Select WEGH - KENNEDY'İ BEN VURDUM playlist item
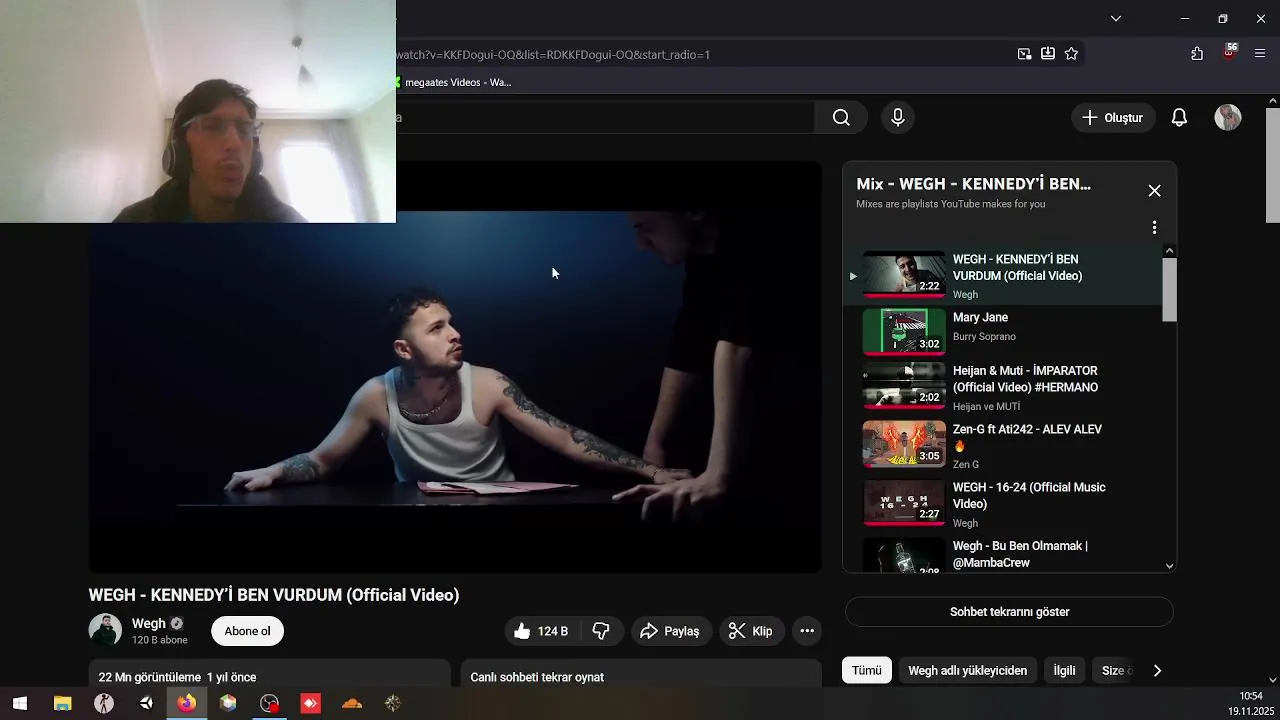 1005,275
